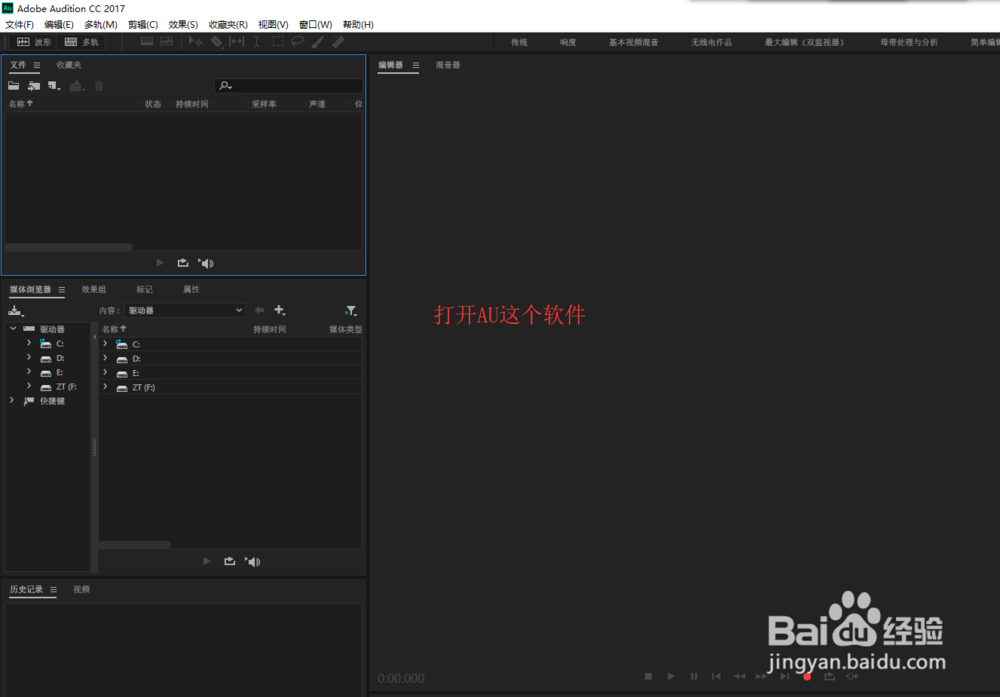Open the 多轨(M) menu
This screenshot has height=697, width=1000.
[101, 24]
